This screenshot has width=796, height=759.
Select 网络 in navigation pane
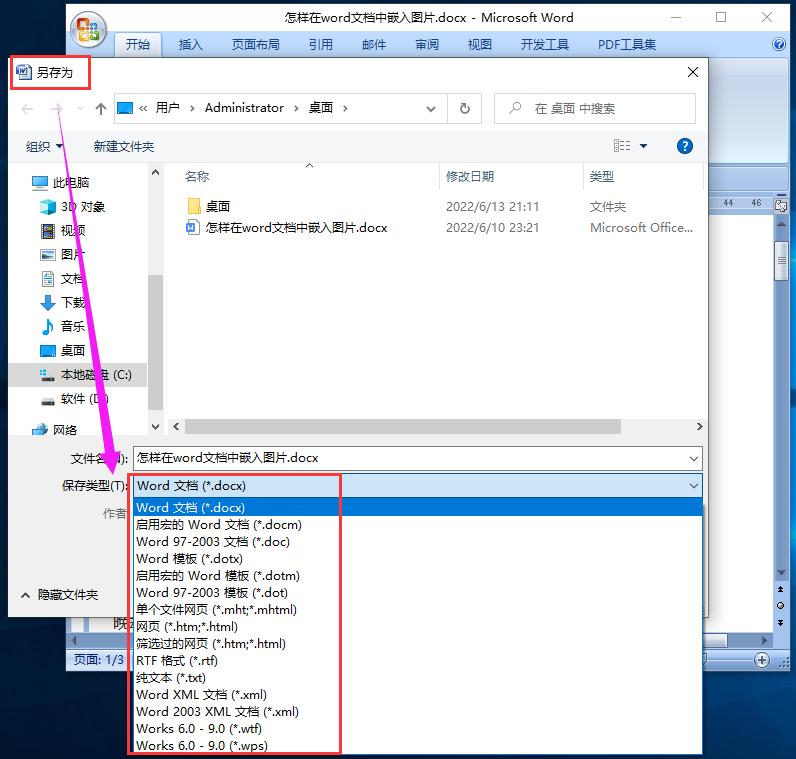coord(55,430)
